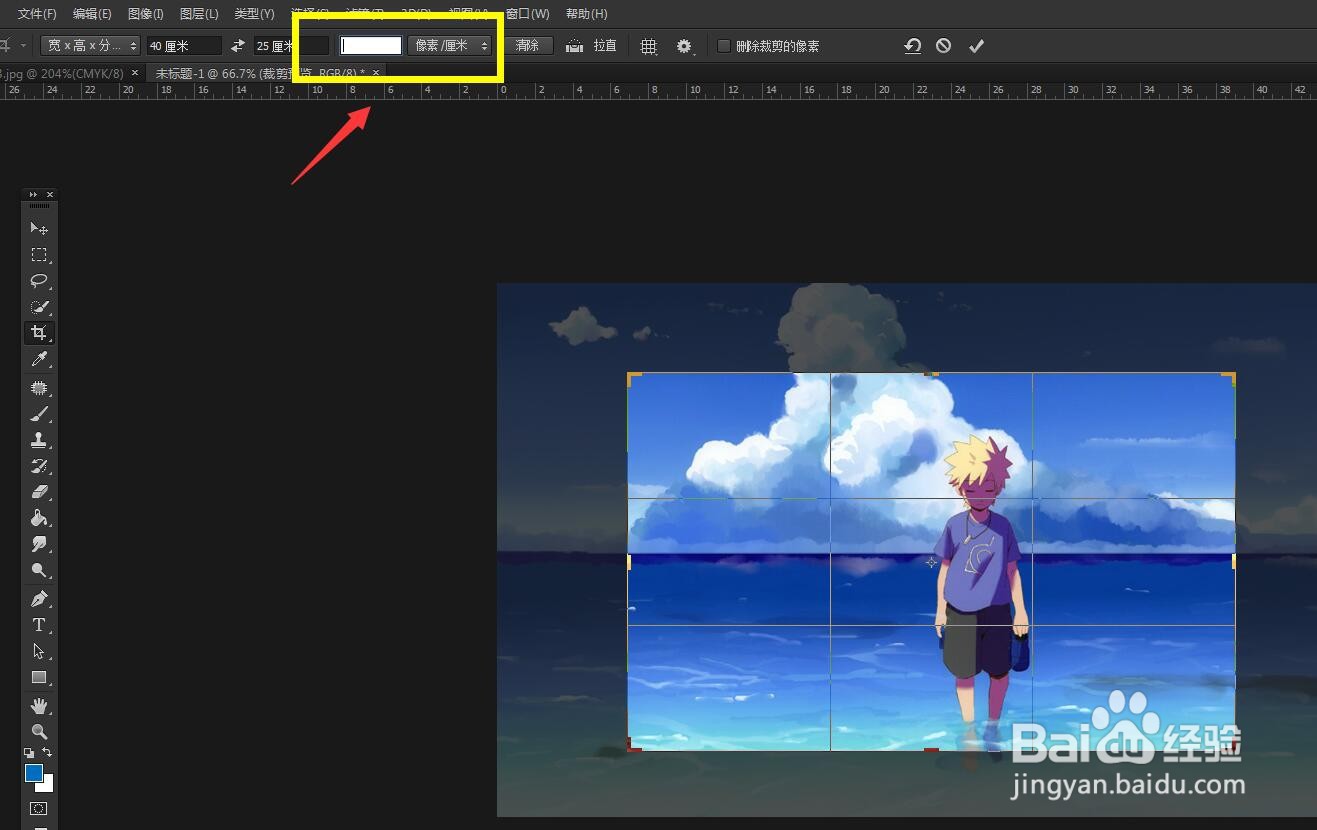Toggle 删除裁剪的像素 checkbox

click(x=724, y=46)
